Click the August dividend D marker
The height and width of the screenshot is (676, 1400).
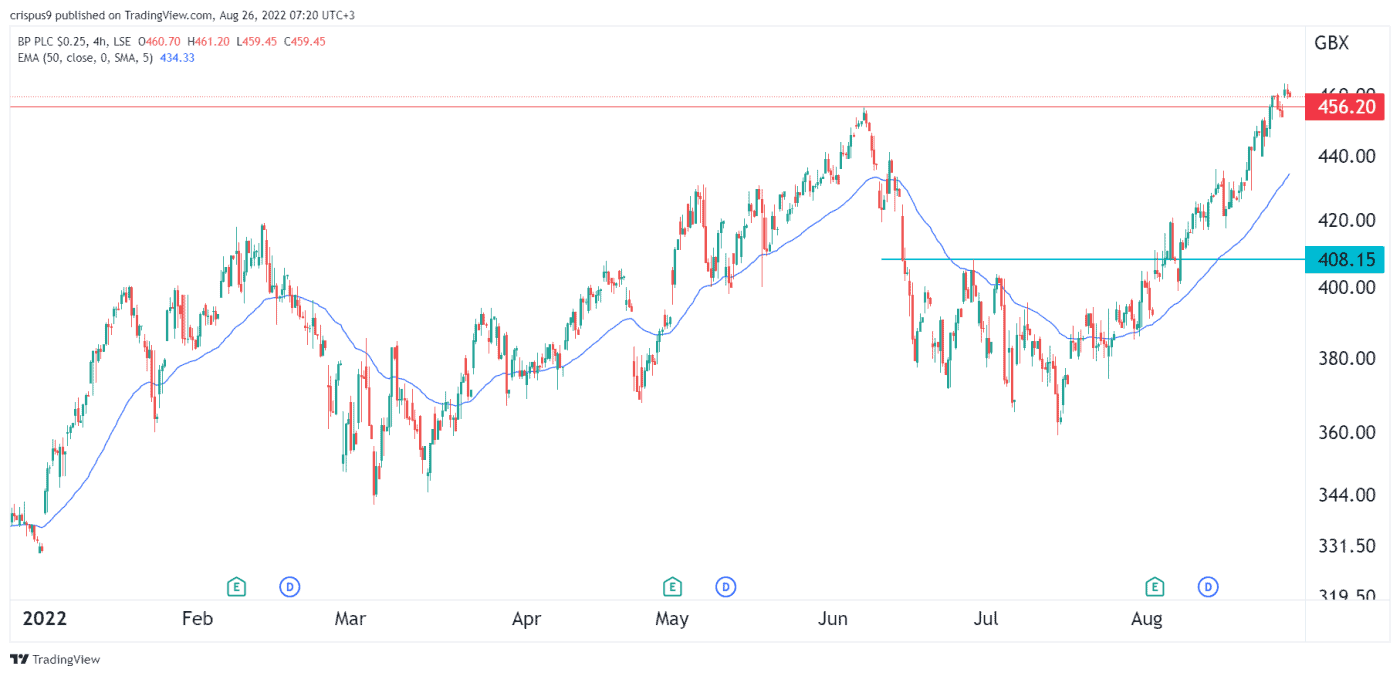(x=1208, y=587)
